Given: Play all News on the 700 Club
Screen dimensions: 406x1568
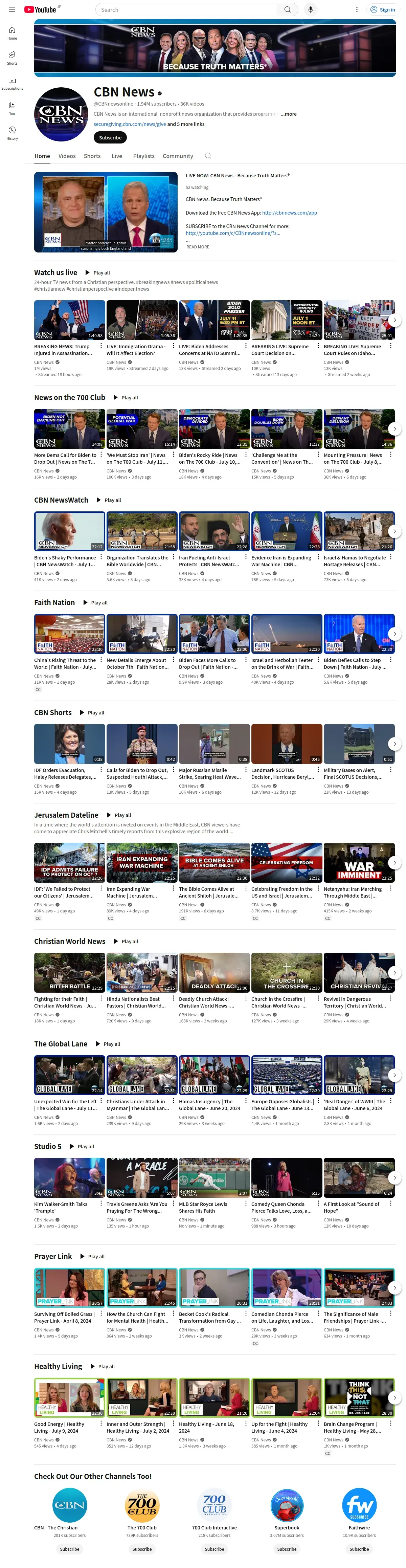Looking at the screenshot, I should pos(126,397).
